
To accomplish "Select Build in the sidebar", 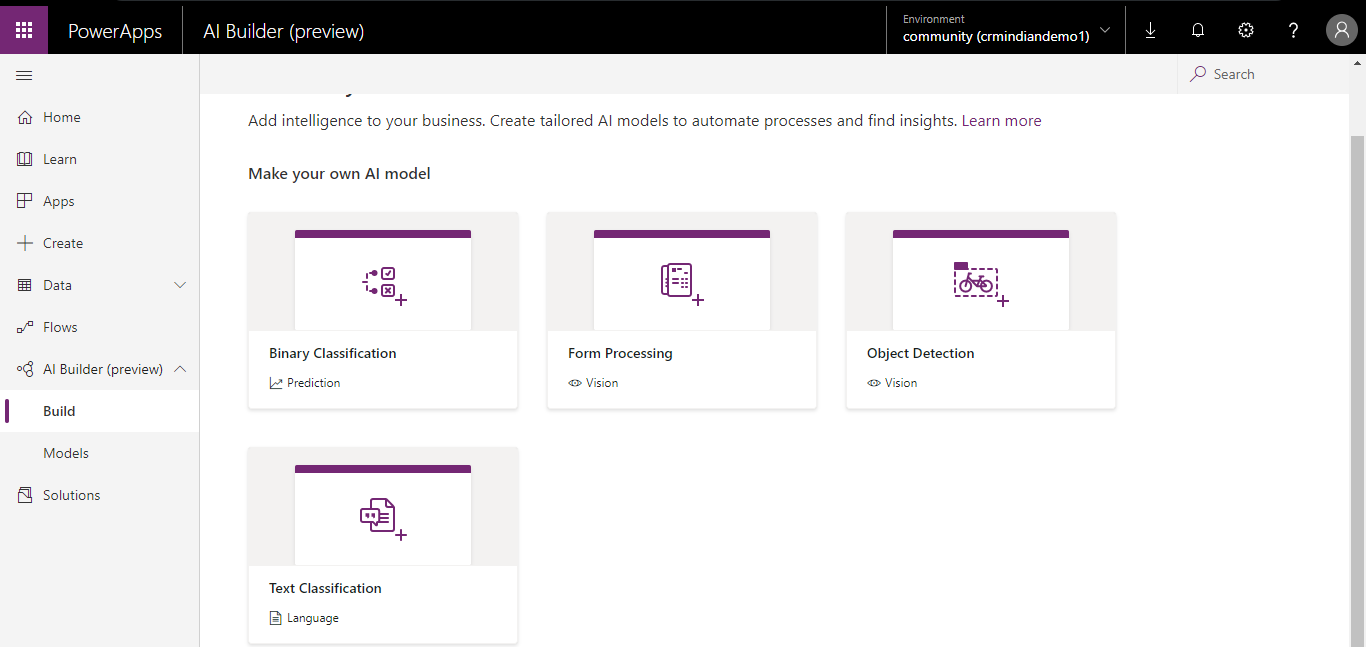I will click(x=59, y=411).
